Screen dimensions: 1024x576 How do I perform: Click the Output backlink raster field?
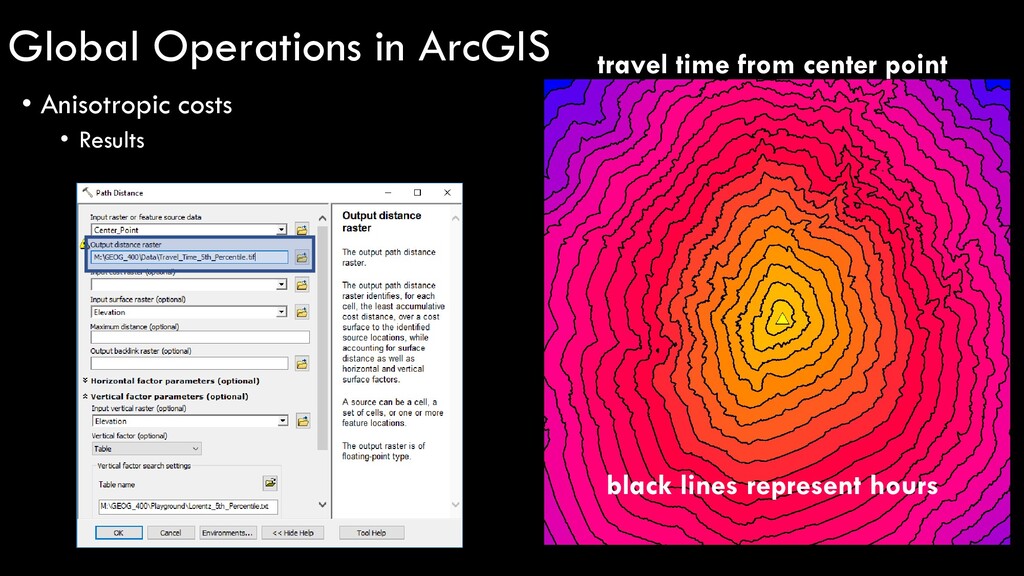coord(189,363)
